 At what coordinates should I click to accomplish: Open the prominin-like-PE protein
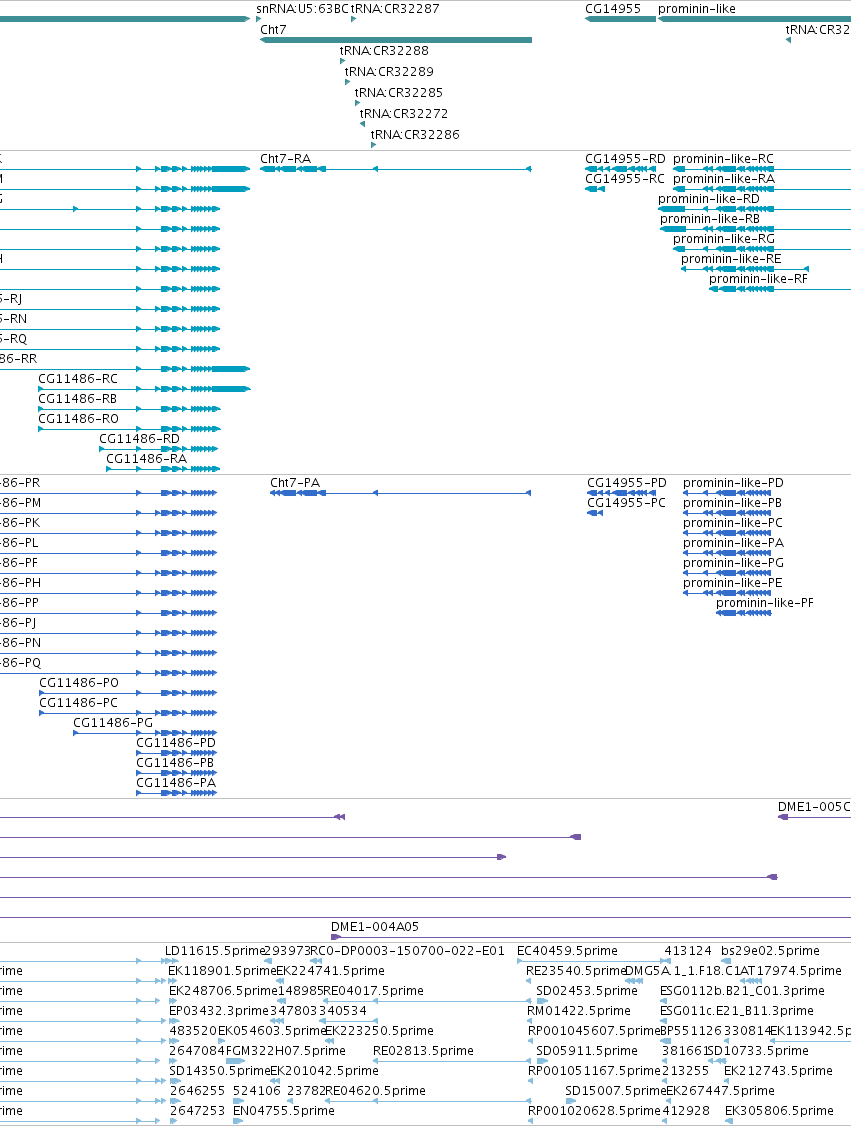point(727,593)
